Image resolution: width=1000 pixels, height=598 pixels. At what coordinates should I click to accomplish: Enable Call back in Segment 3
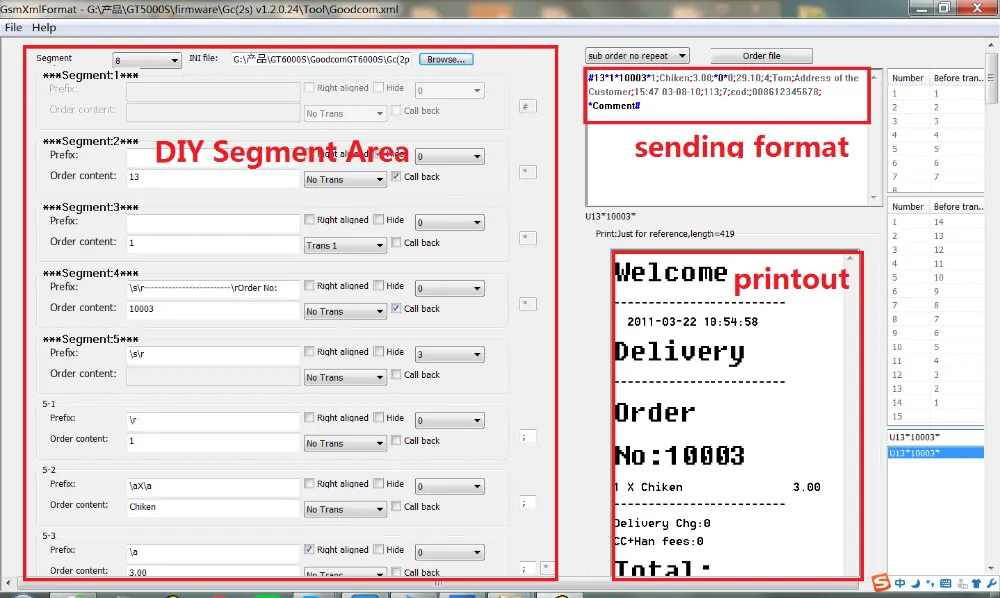click(x=396, y=242)
